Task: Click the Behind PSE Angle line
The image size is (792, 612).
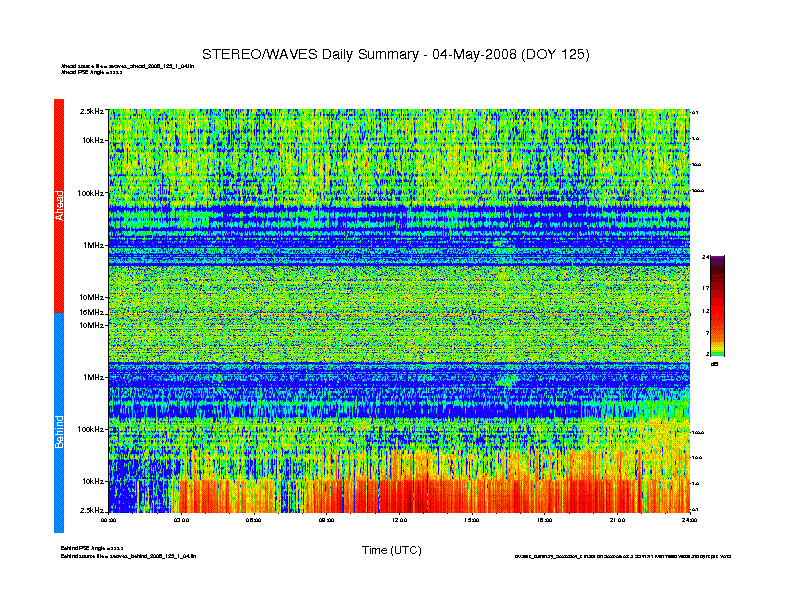Action: coord(92,548)
